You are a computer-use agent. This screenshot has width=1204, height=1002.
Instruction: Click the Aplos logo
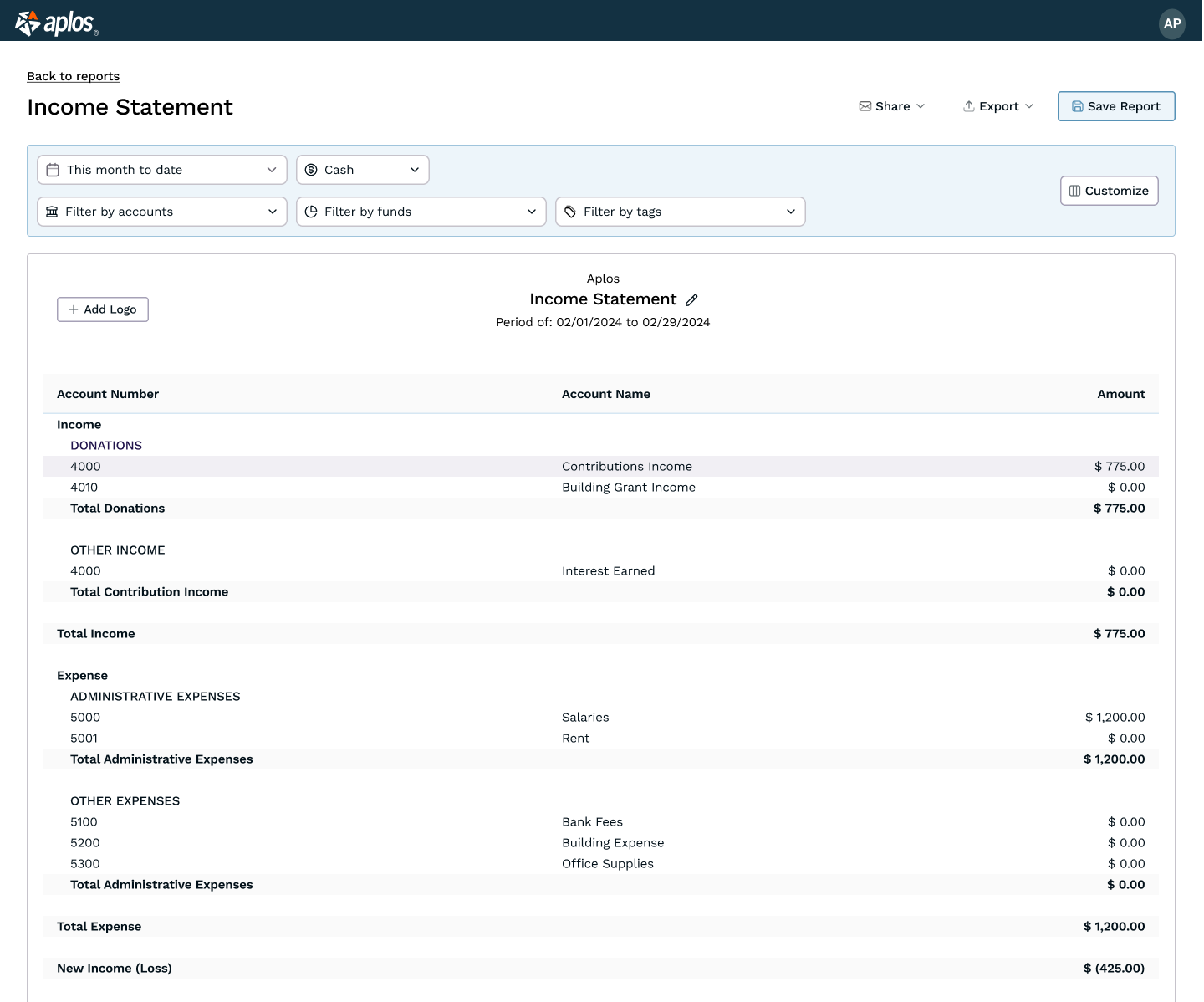pyautogui.click(x=57, y=23)
